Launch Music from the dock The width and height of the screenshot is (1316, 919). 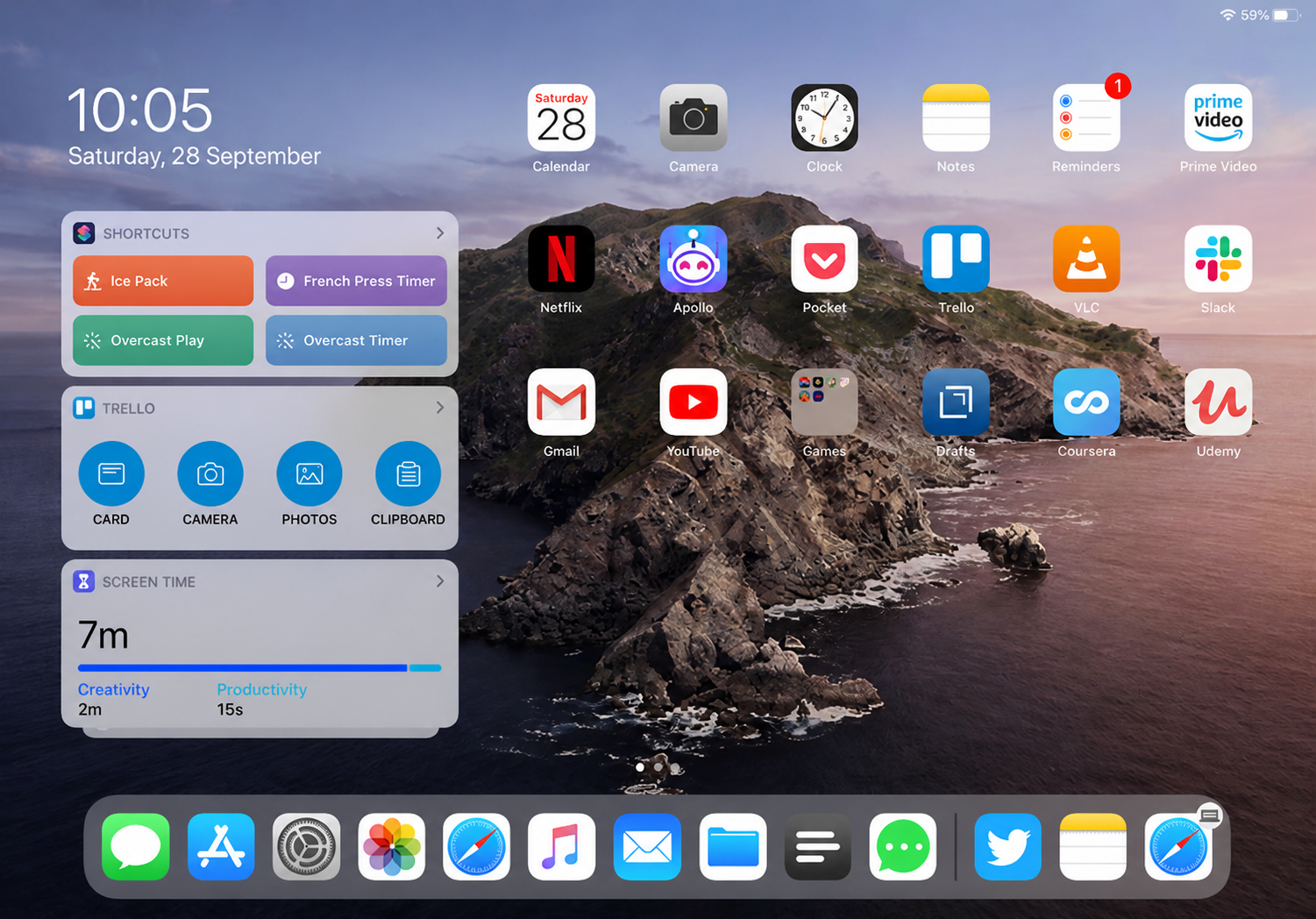[562, 847]
